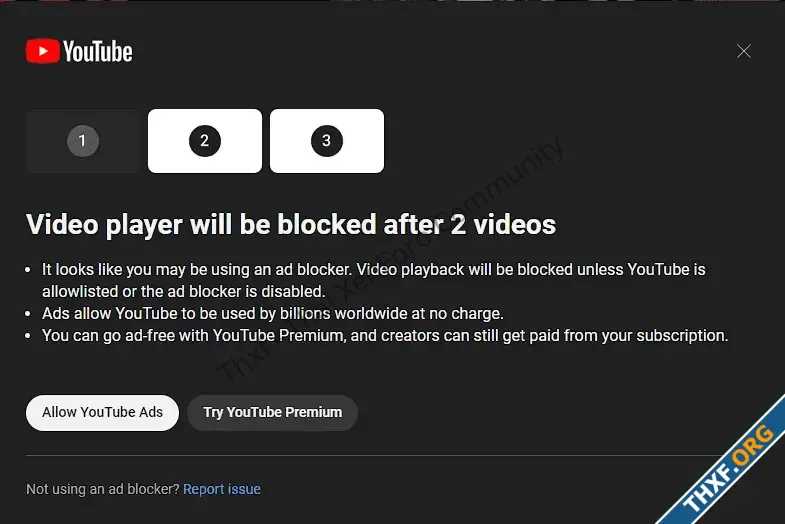This screenshot has width=785, height=524.
Task: Click the Allow YouTube Ads button
Action: (x=102, y=413)
